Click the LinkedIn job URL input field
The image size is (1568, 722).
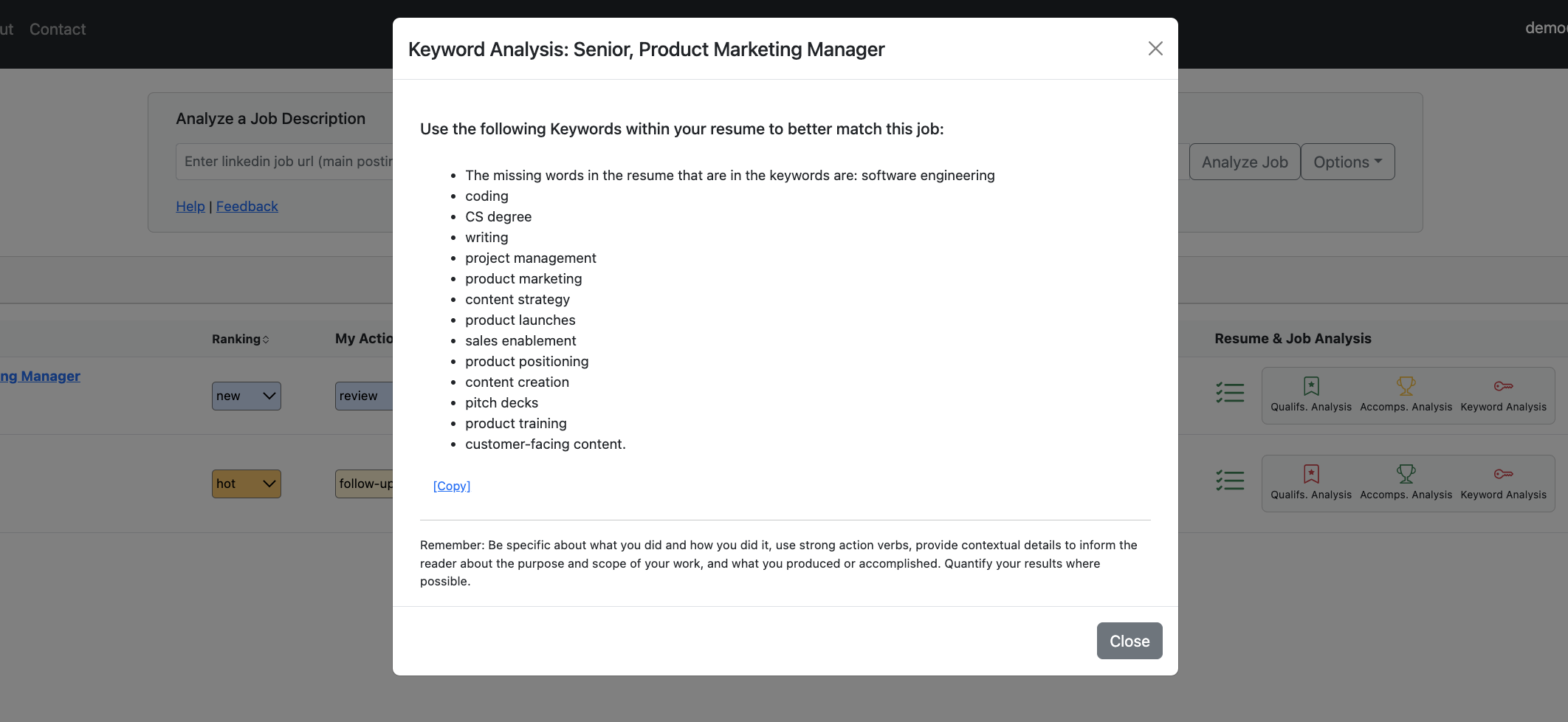coord(285,162)
